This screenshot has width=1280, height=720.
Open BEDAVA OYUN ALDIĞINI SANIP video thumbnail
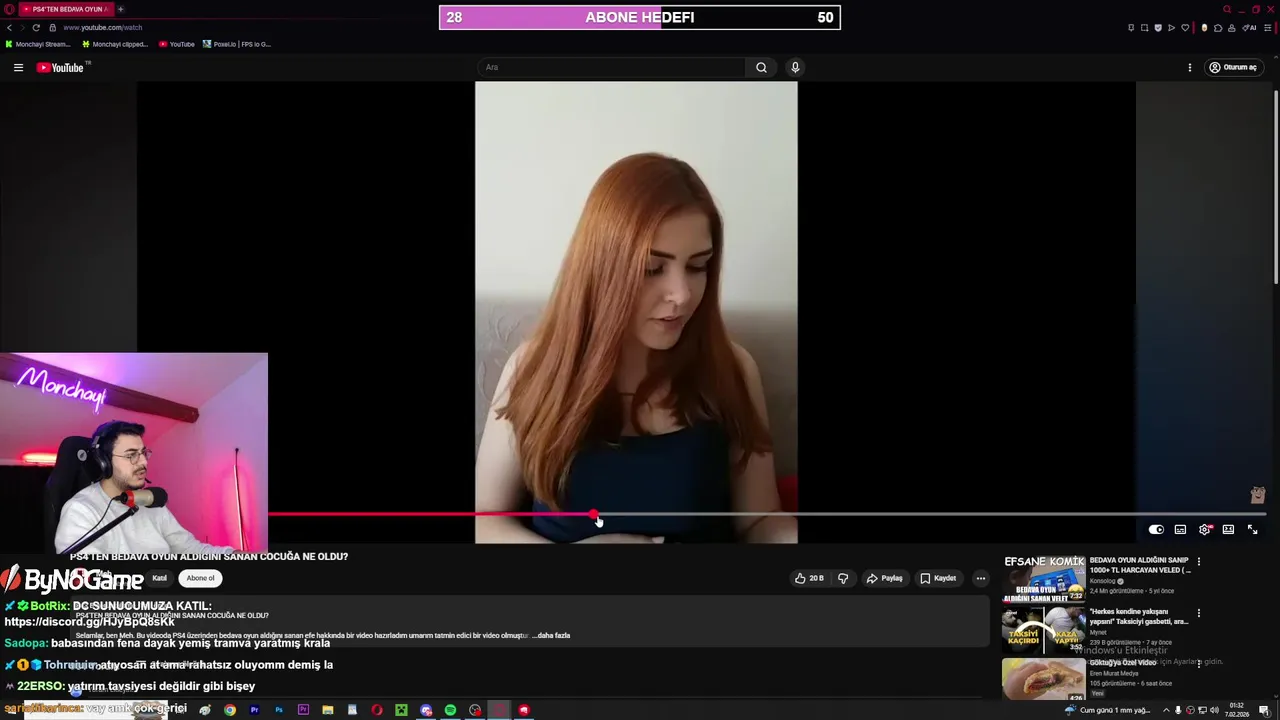click(1043, 578)
